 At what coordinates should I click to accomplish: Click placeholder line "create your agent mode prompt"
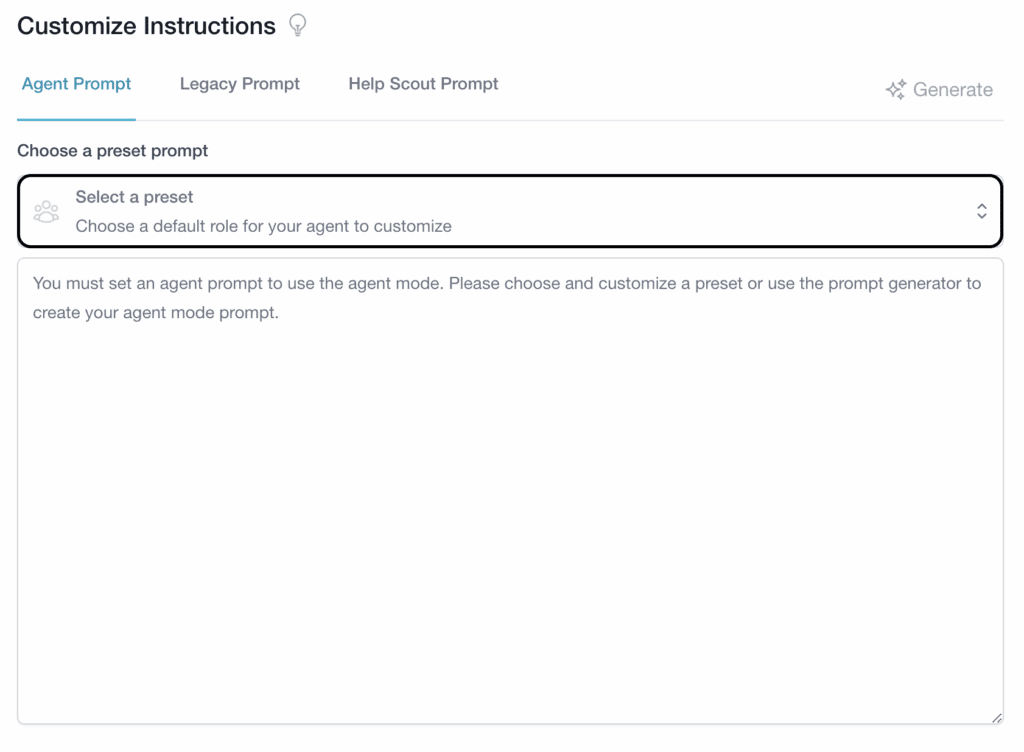pyautogui.click(x=155, y=312)
